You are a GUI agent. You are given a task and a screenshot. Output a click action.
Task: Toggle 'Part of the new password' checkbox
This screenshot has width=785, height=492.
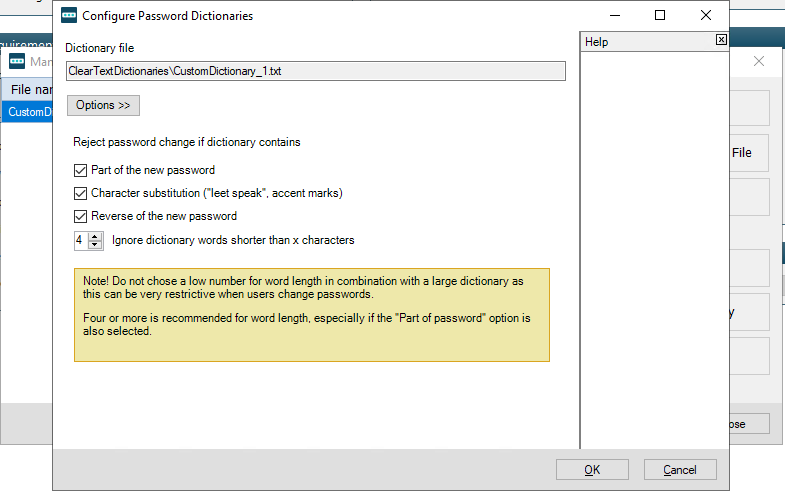coord(81,170)
